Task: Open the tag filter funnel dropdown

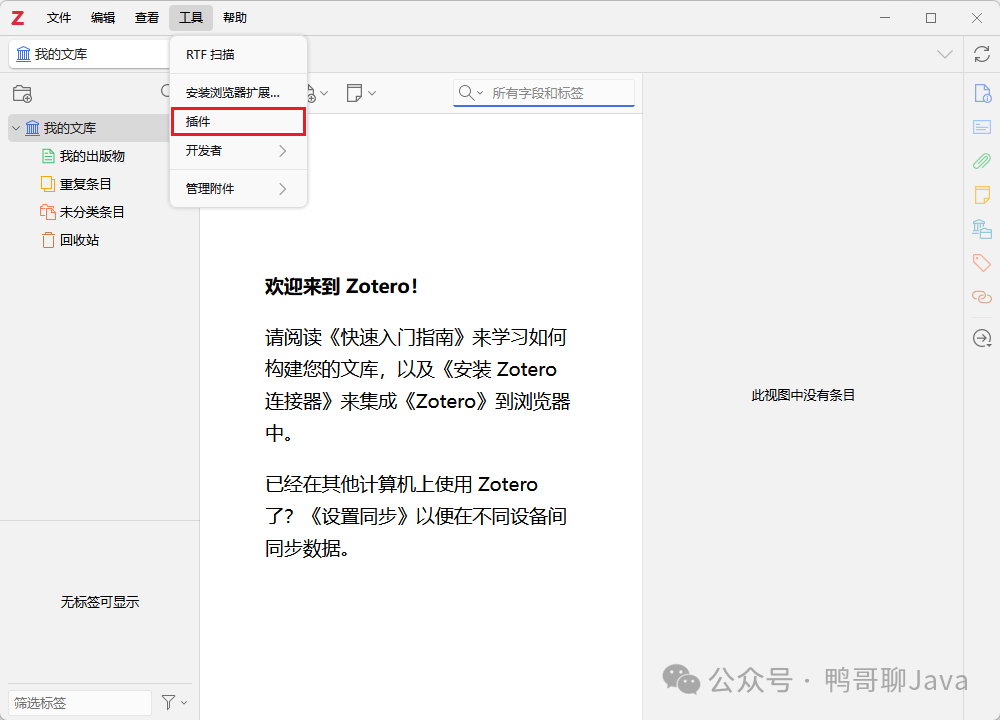Action: (173, 702)
